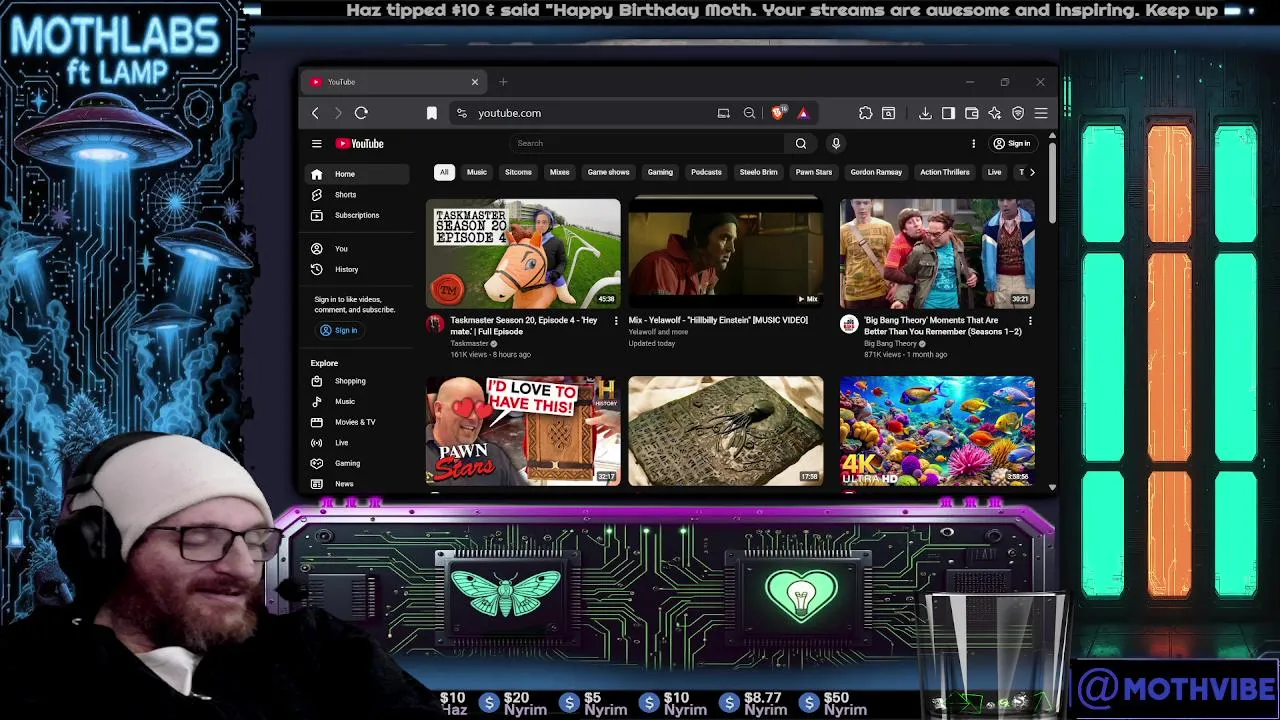Open options for Taskmaster Season 20 video
Viewport: 1280px width, 720px height.
point(615,321)
